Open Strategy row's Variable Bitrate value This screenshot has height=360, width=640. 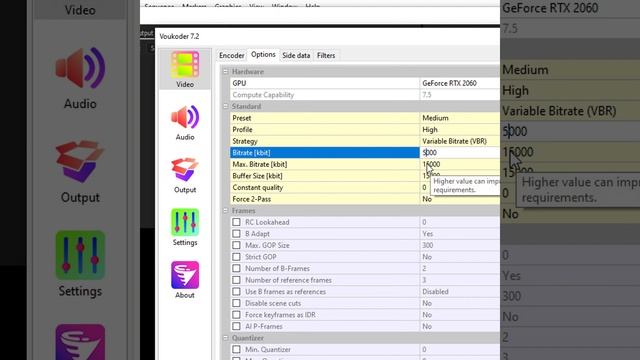pyautogui.click(x=460, y=141)
